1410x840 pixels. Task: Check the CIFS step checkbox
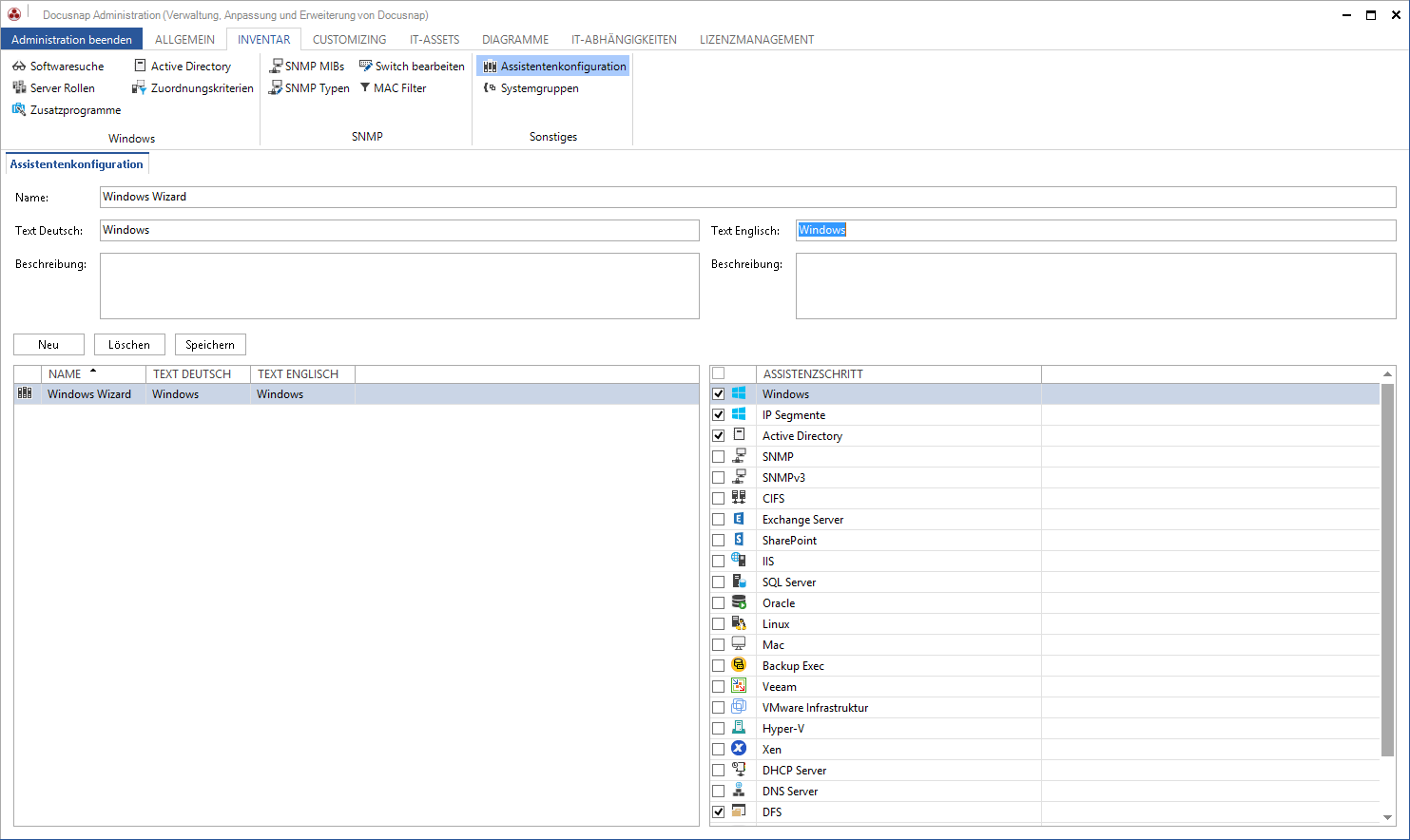[x=719, y=498]
